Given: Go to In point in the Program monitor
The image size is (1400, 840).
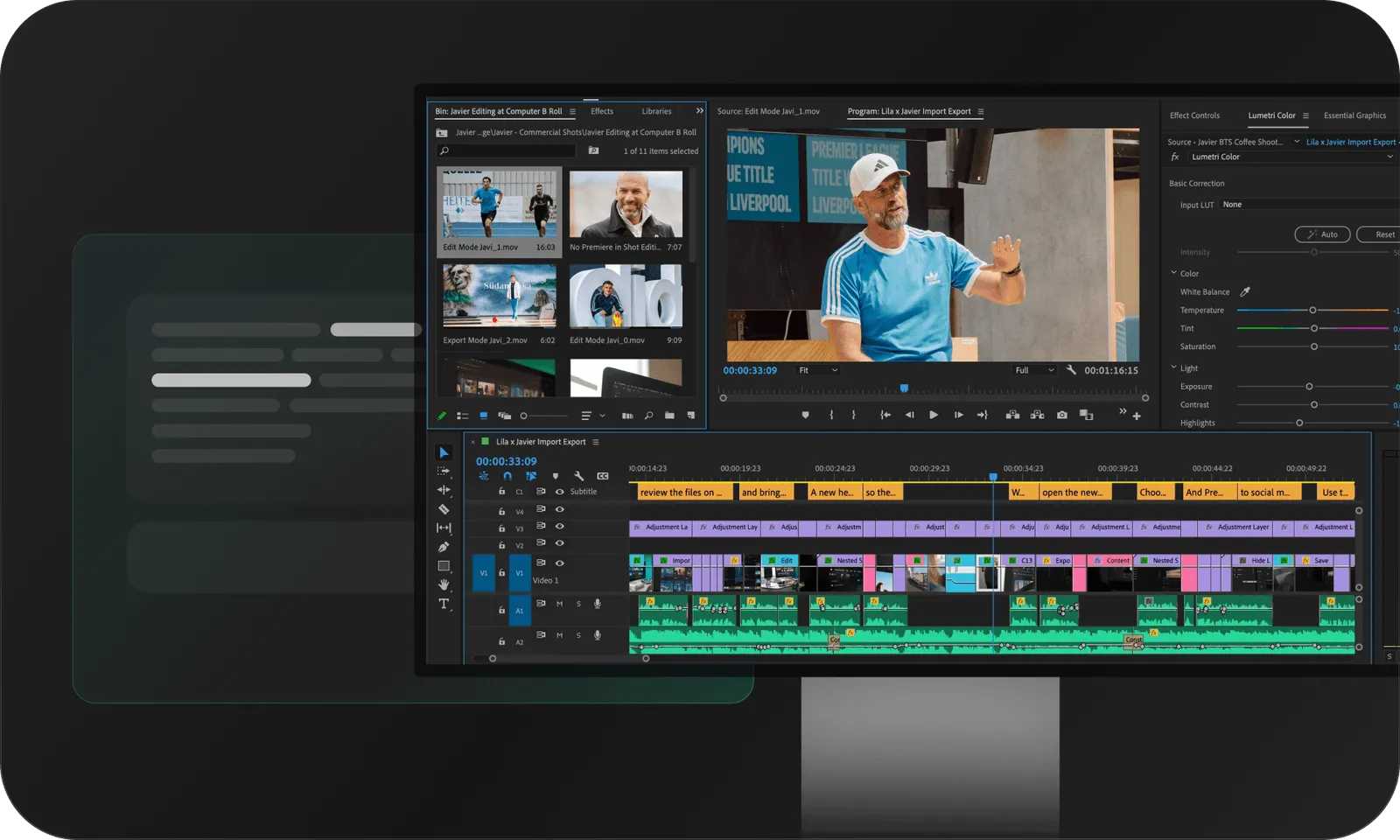Looking at the screenshot, I should click(885, 415).
